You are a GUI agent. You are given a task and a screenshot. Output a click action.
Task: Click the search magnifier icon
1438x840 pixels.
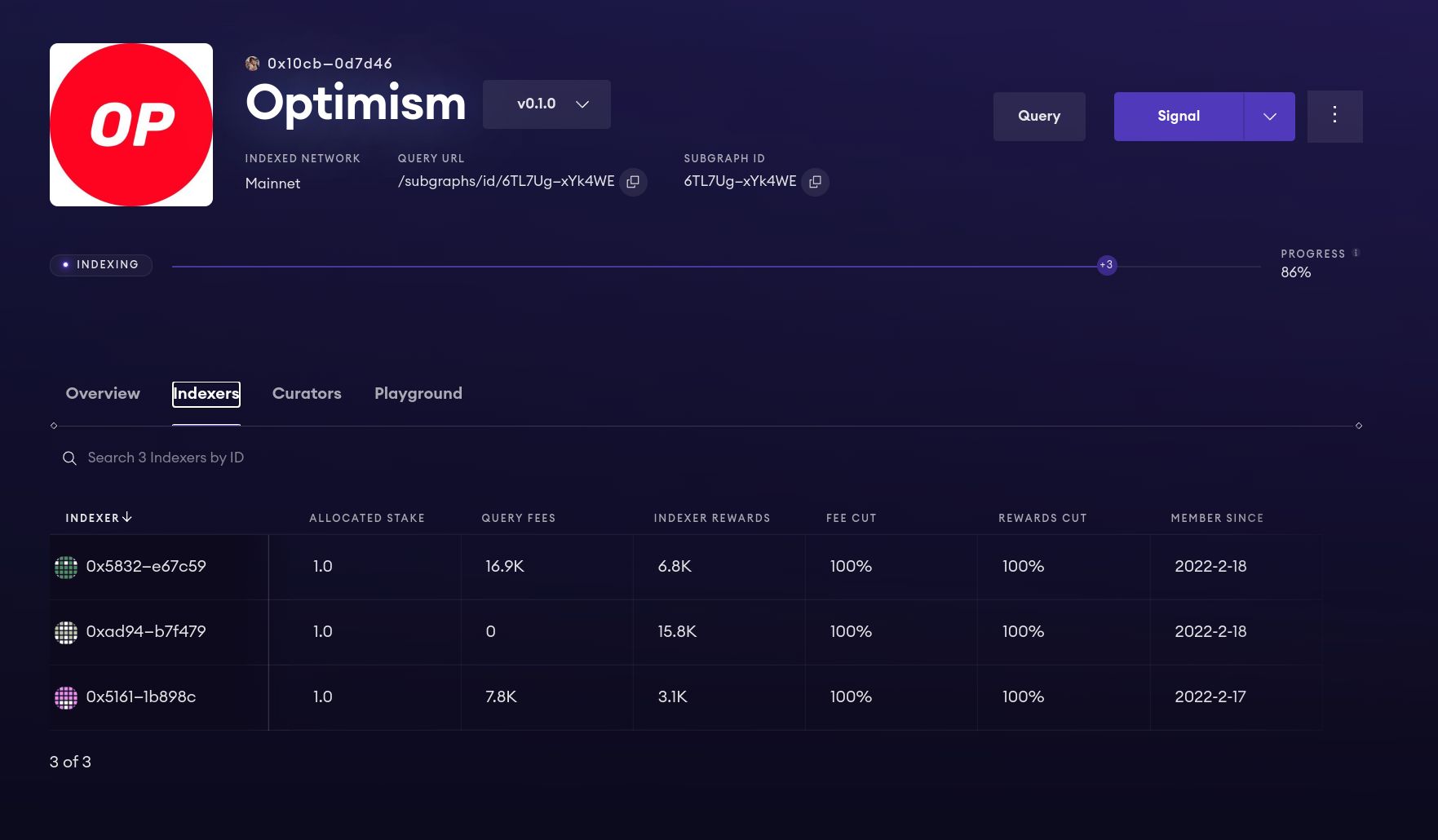[69, 458]
